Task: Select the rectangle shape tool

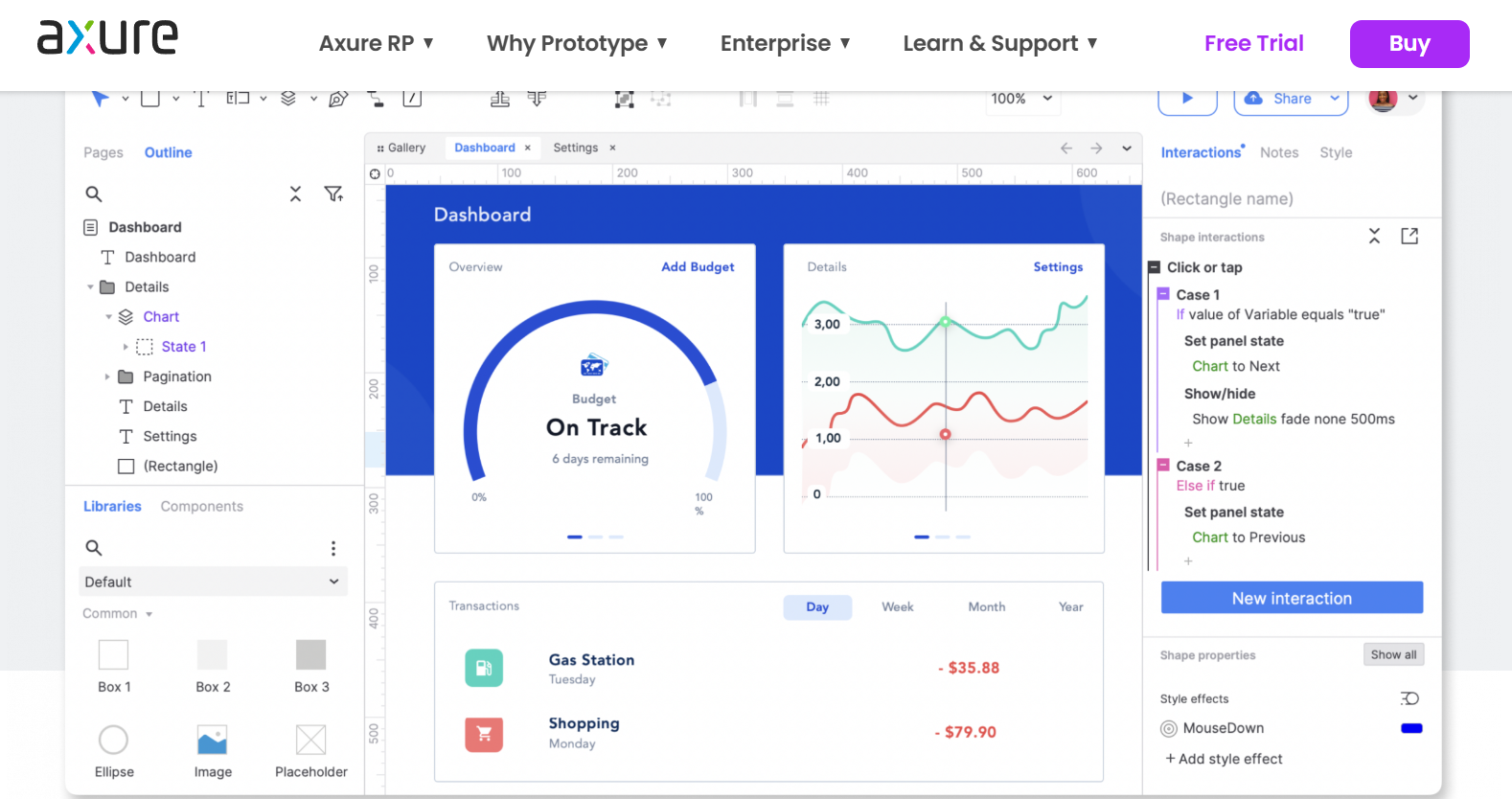Action: coord(150,98)
